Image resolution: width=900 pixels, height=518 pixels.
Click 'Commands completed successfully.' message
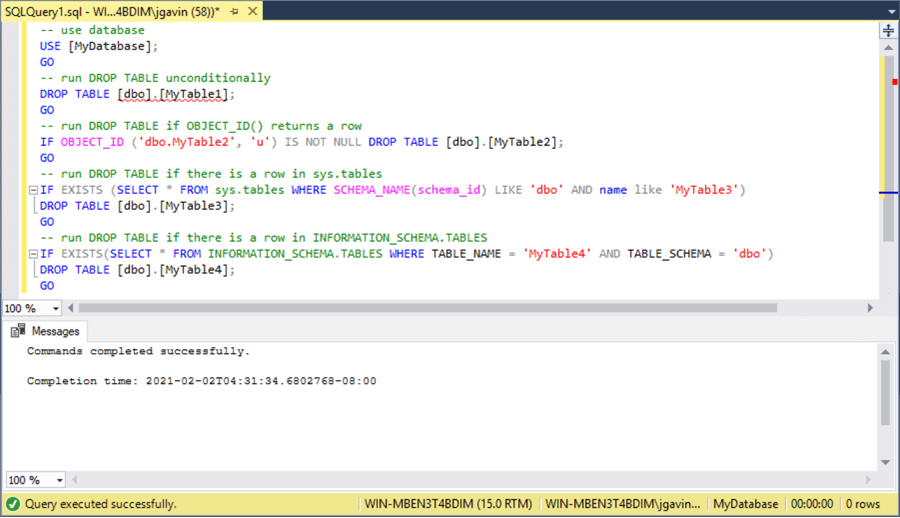tap(138, 351)
